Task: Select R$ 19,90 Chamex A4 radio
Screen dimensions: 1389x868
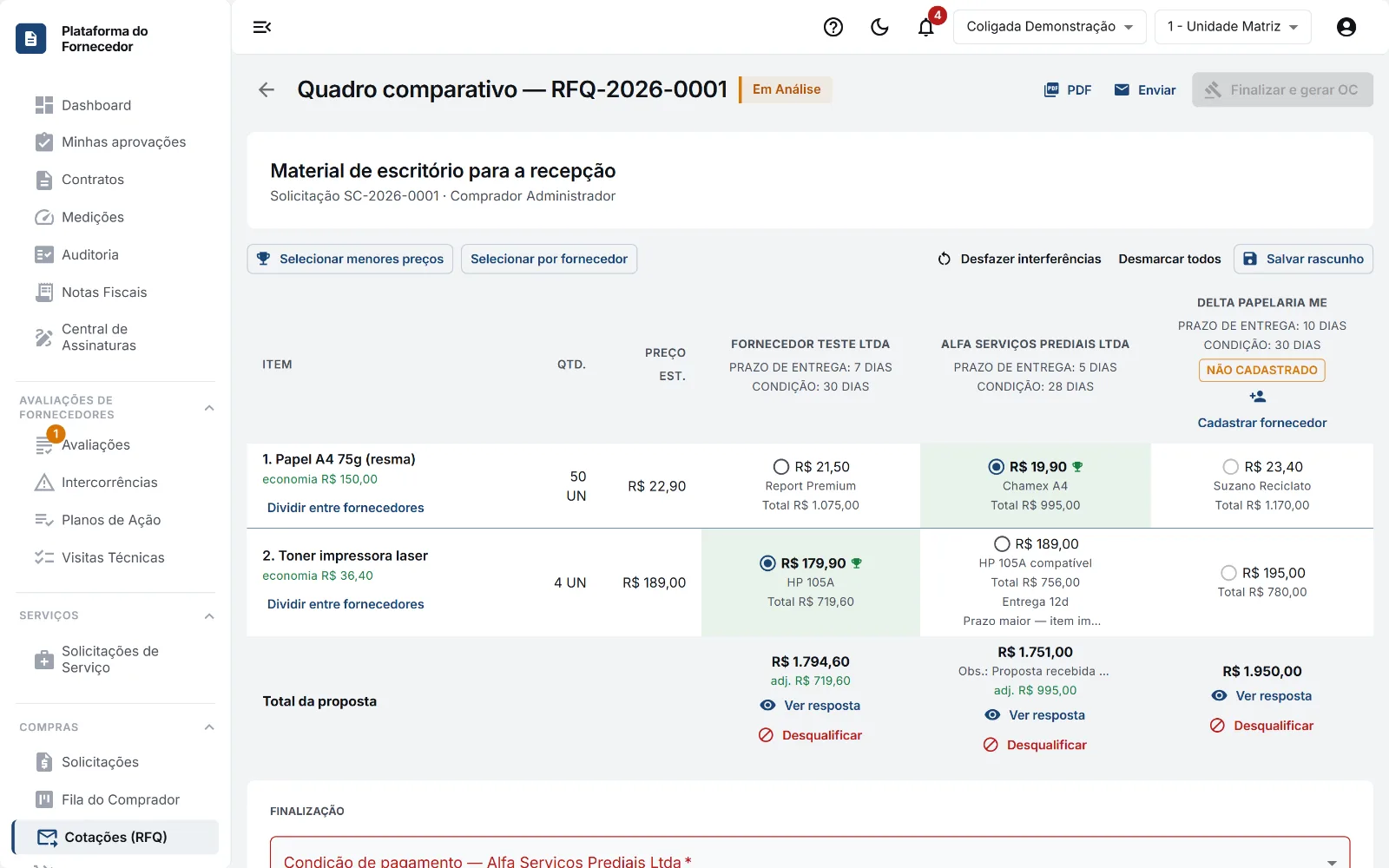Action: coord(997,467)
